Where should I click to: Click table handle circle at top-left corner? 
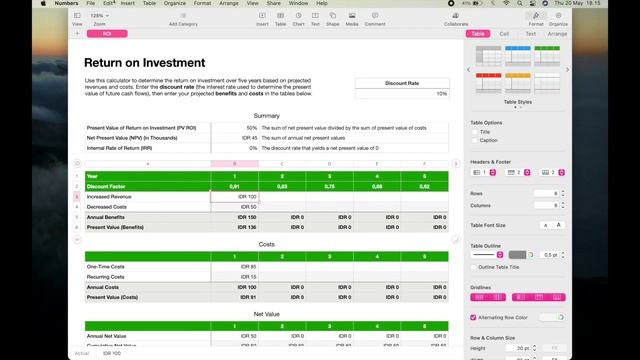coord(77,164)
